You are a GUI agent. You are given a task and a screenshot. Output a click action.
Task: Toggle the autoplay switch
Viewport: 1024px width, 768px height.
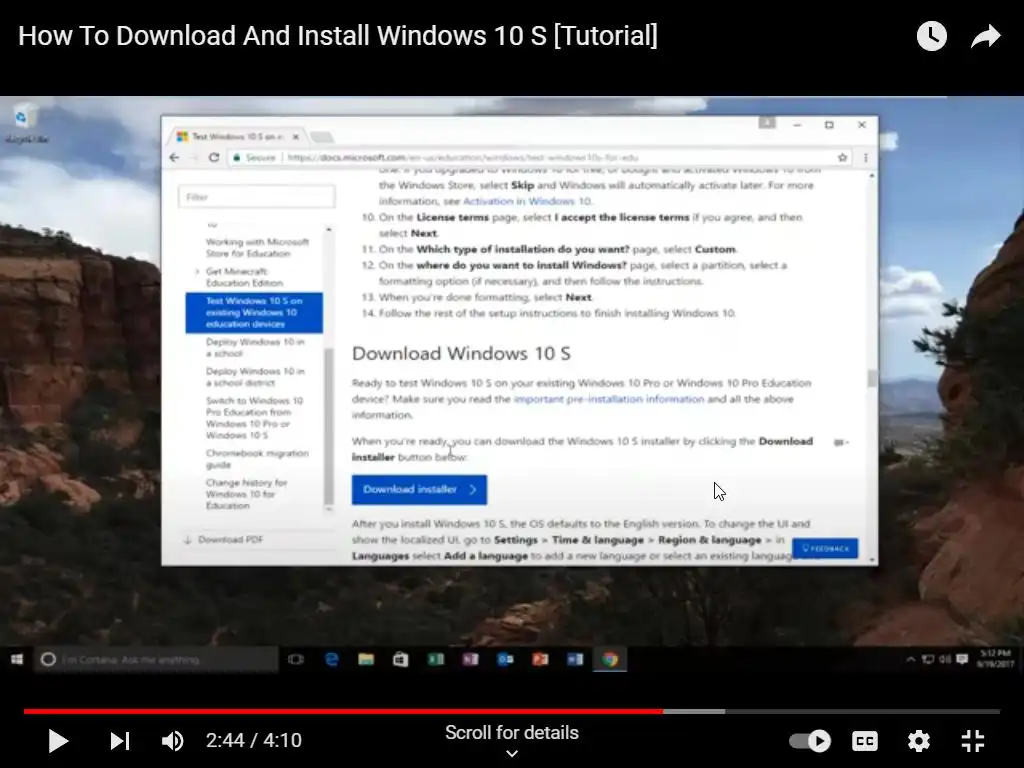(810, 741)
